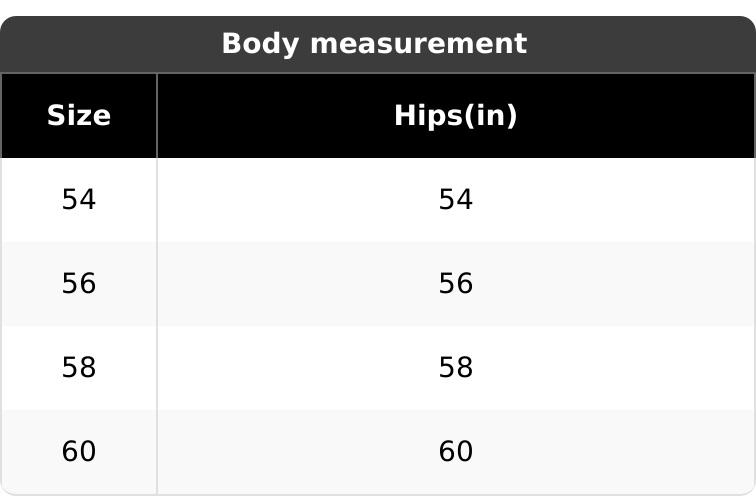Click the largest hips measurement value

(x=455, y=452)
